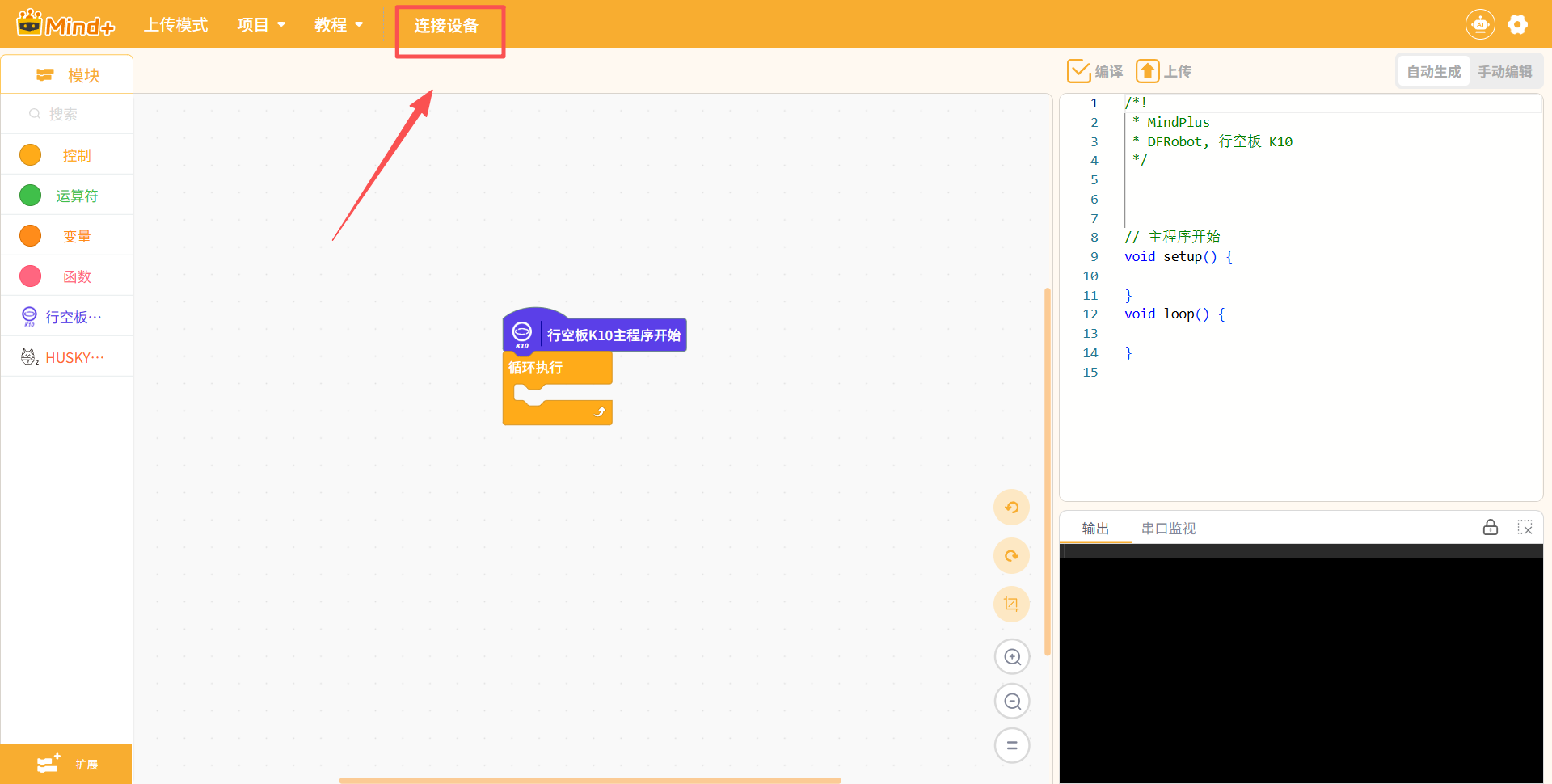1552x784 pixels.
Task: Zoom in on the block workspace
Action: [1012, 657]
